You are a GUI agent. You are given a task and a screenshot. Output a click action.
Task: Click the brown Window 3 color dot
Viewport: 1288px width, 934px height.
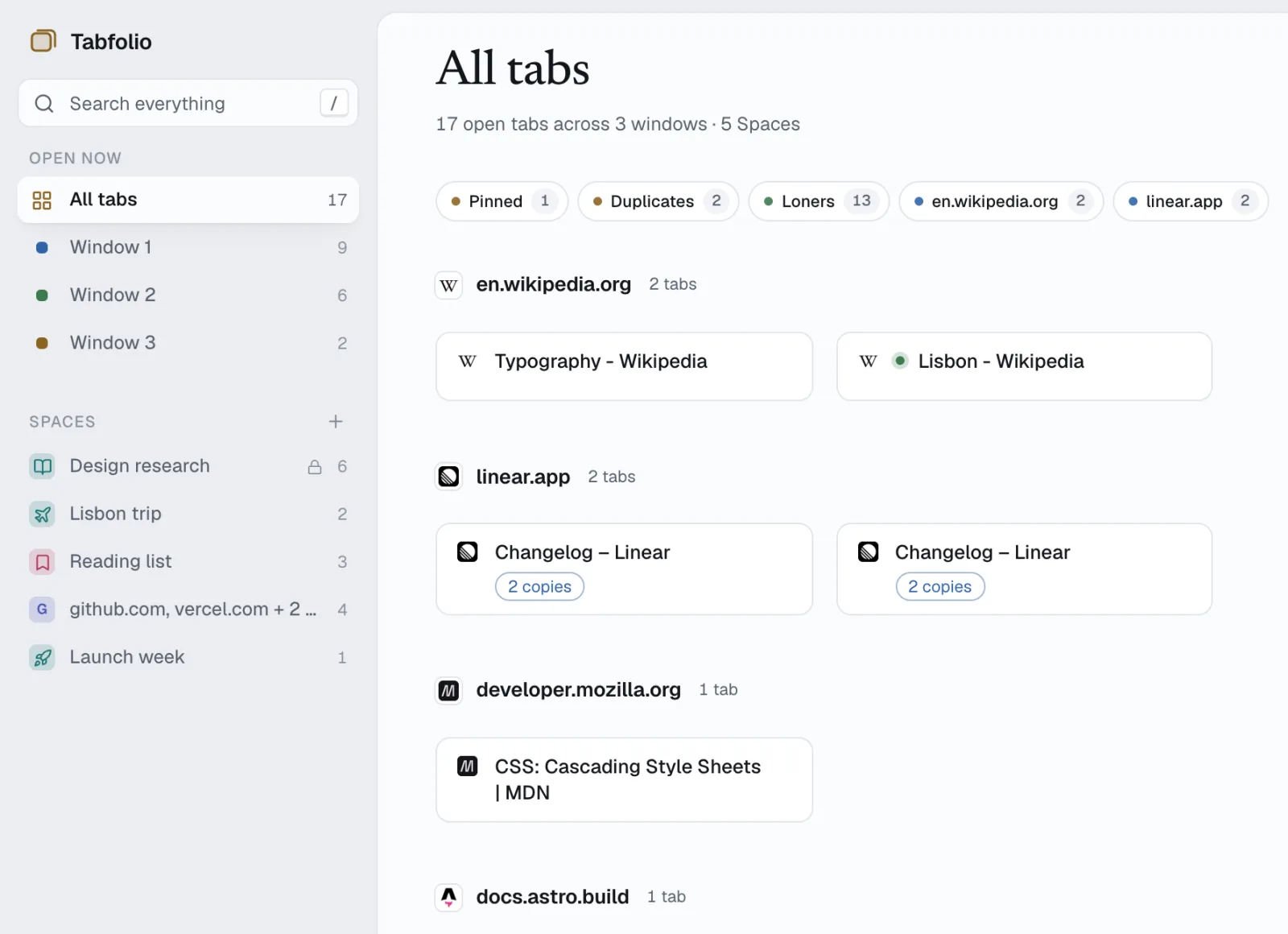click(x=42, y=343)
